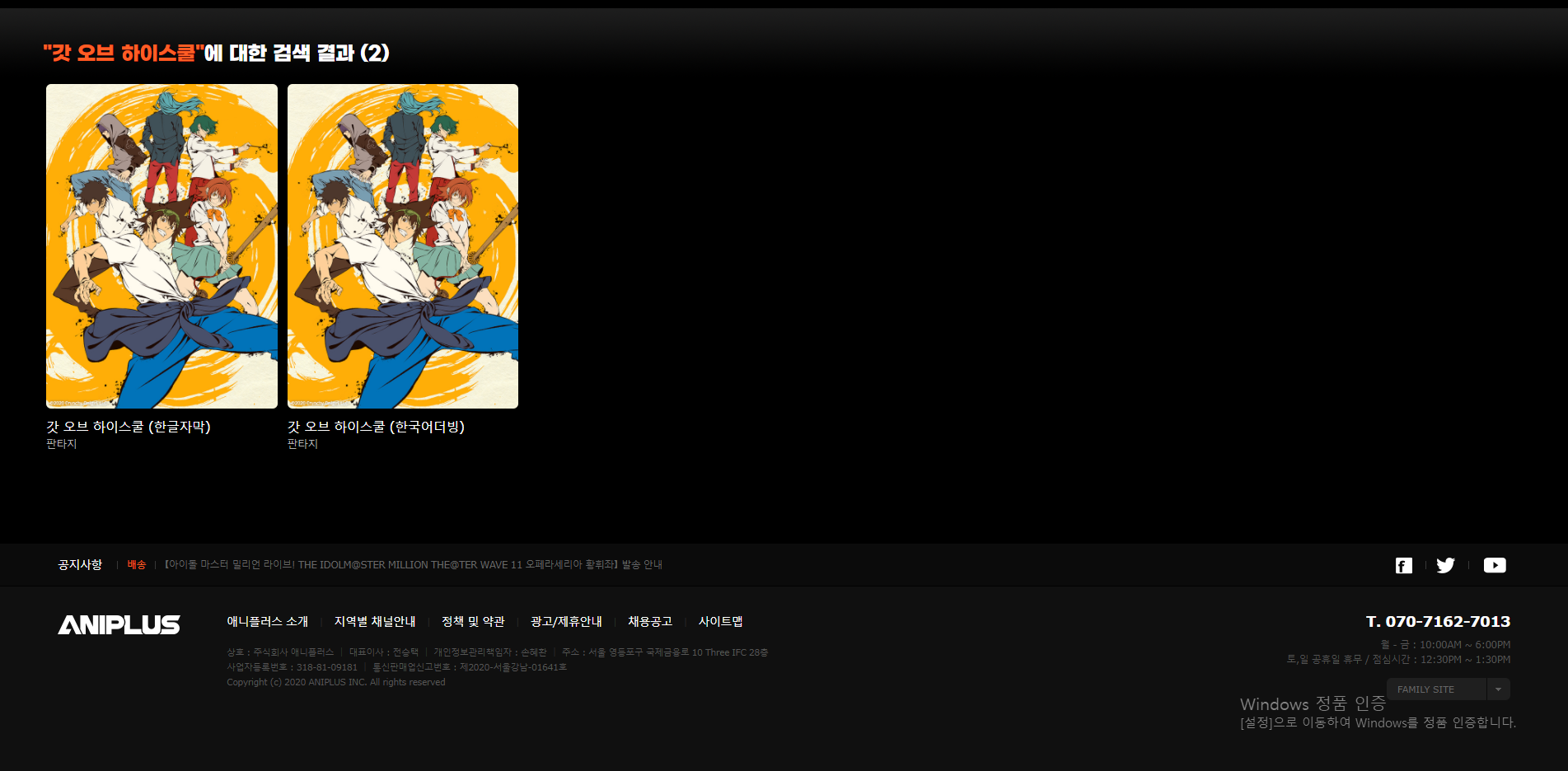Click the red 배송 notice category
This screenshot has height=771, width=1568.
[x=137, y=565]
